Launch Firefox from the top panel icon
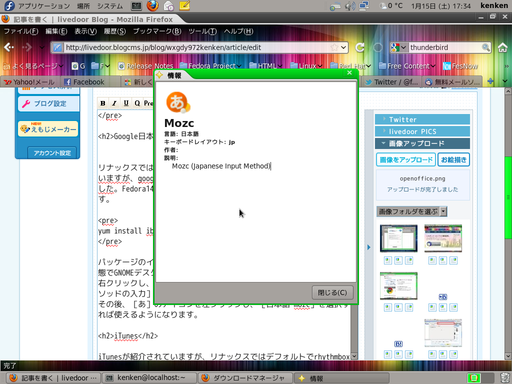 [x=153, y=6]
